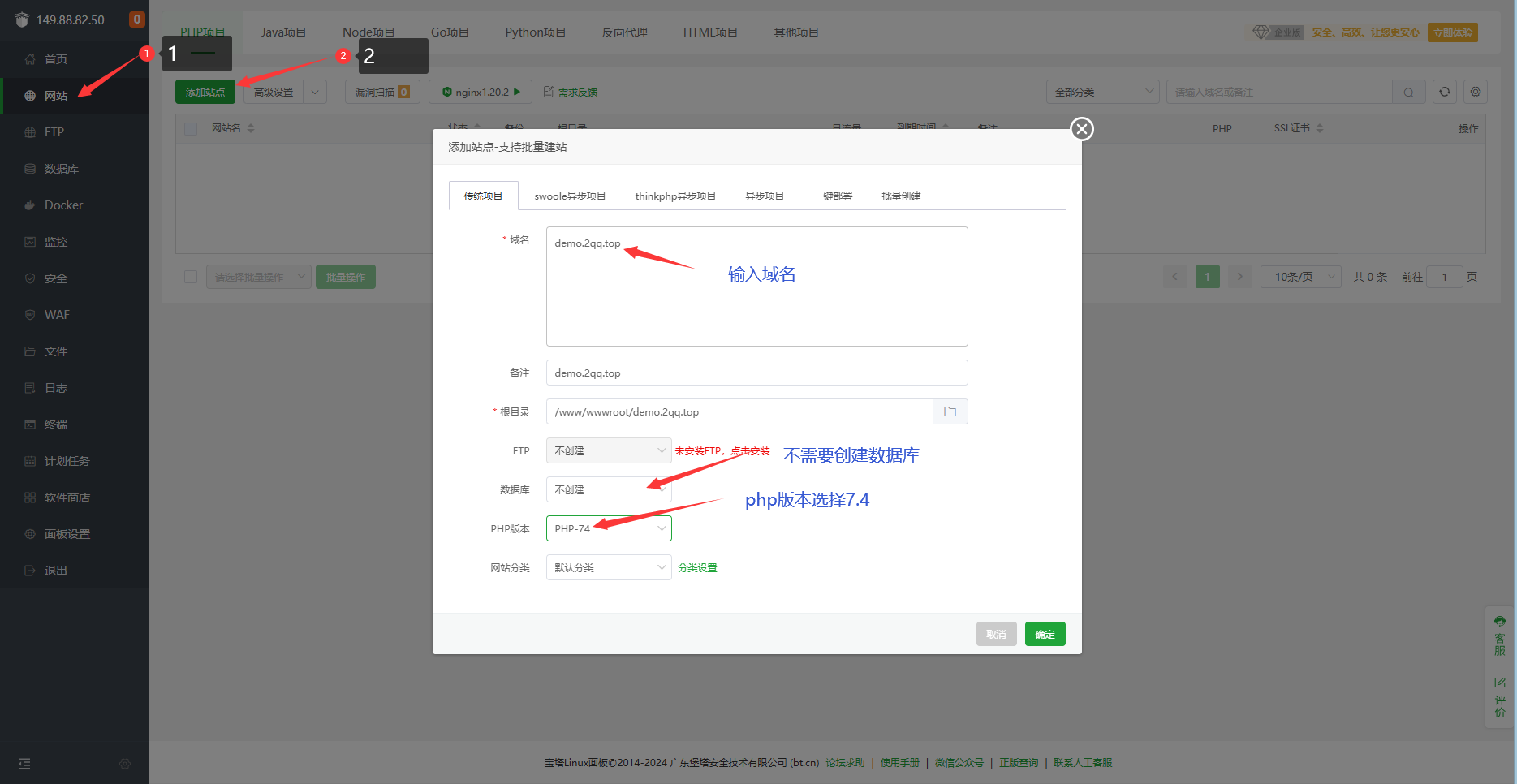Open the PHP版本 PHP-74 dropdown
This screenshot has width=1517, height=784.
(609, 528)
